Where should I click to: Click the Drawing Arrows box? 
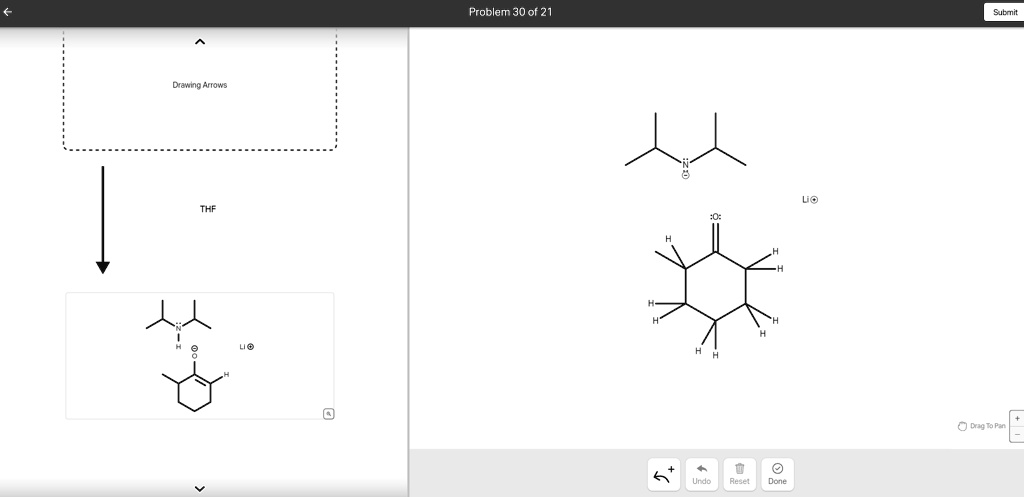pos(200,88)
